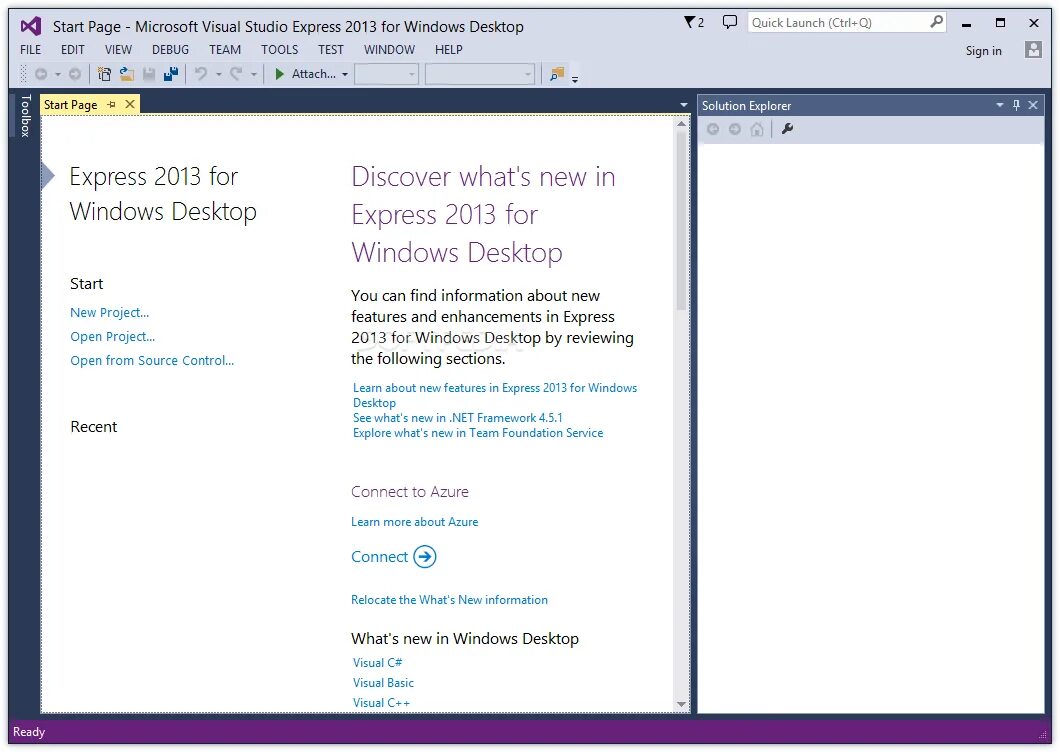Screen dimensions: 1060x752
Task: Click the Visual Studio logo icon
Action: click(x=31, y=26)
